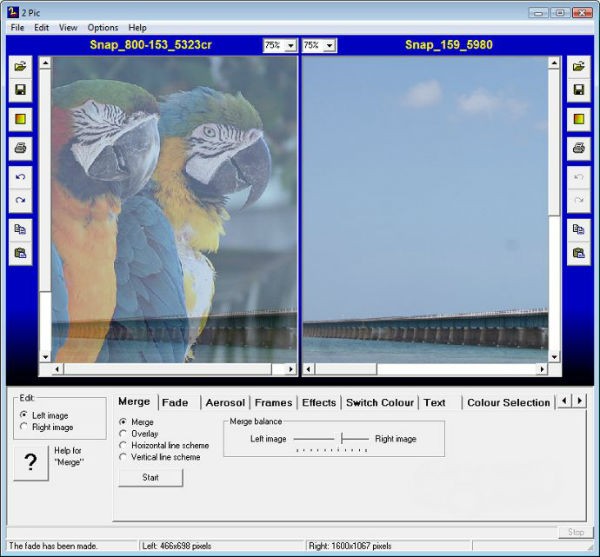Copy the left image to clipboard
Screen dimensions: 600x557
21,229
